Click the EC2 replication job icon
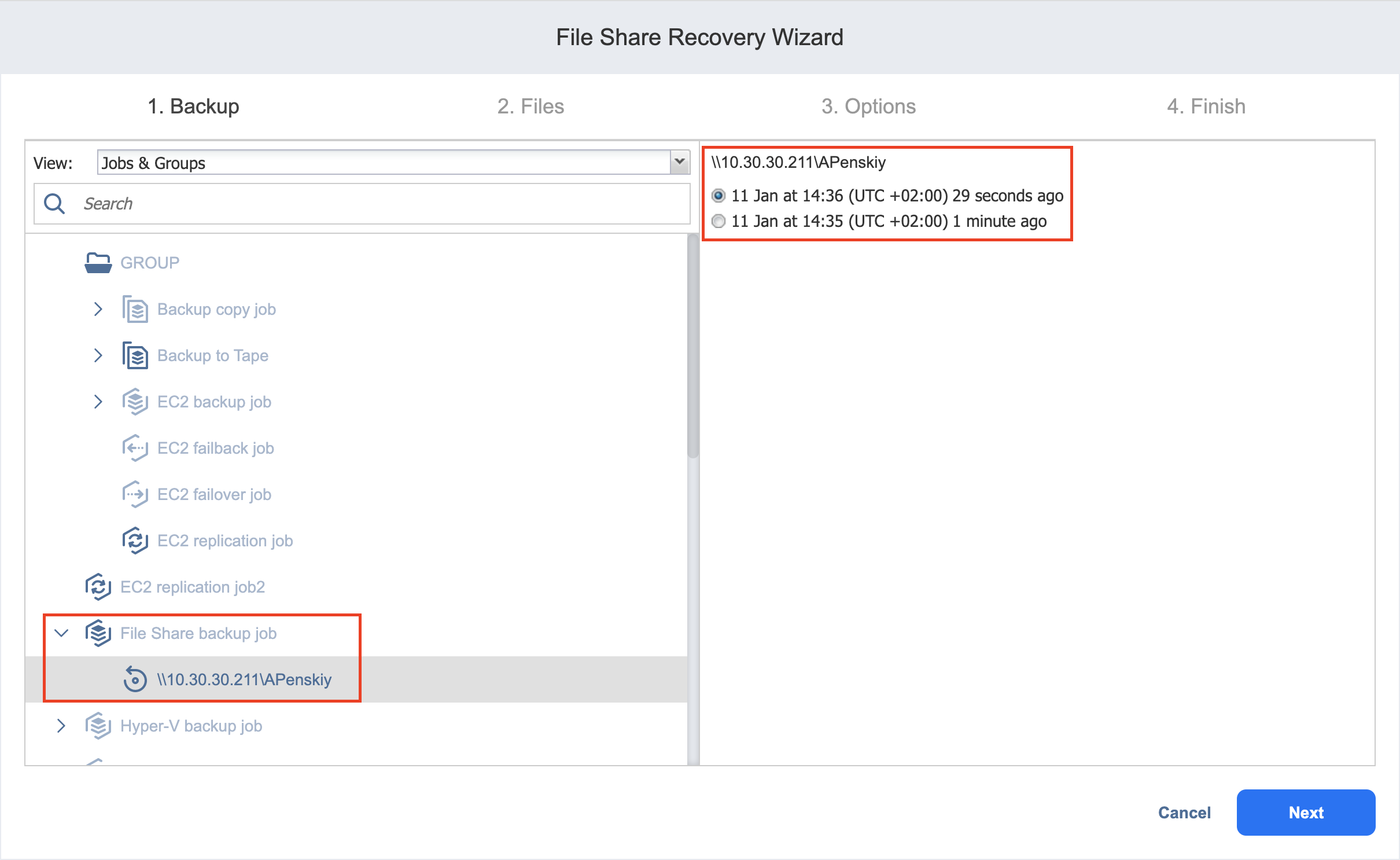Viewport: 1400px width, 860px height. click(135, 541)
